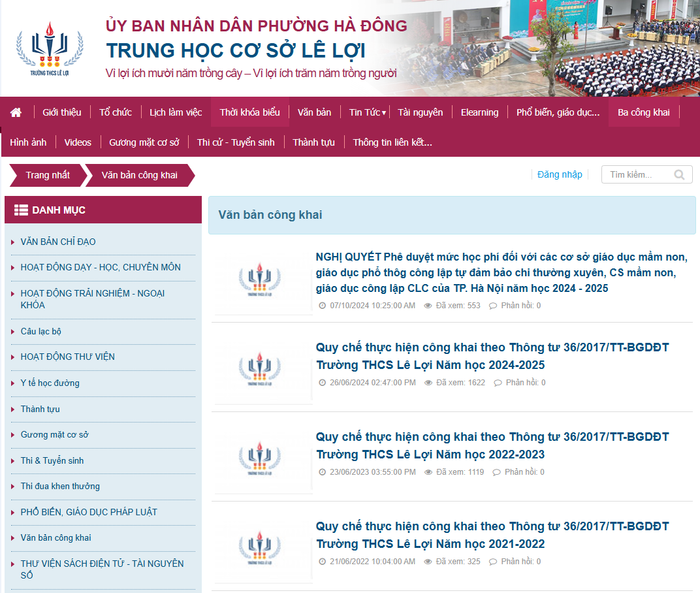The image size is (700, 593).
Task: Click clock icon beside 21/06/2022 10:04:00 AM
Action: (x=322, y=562)
